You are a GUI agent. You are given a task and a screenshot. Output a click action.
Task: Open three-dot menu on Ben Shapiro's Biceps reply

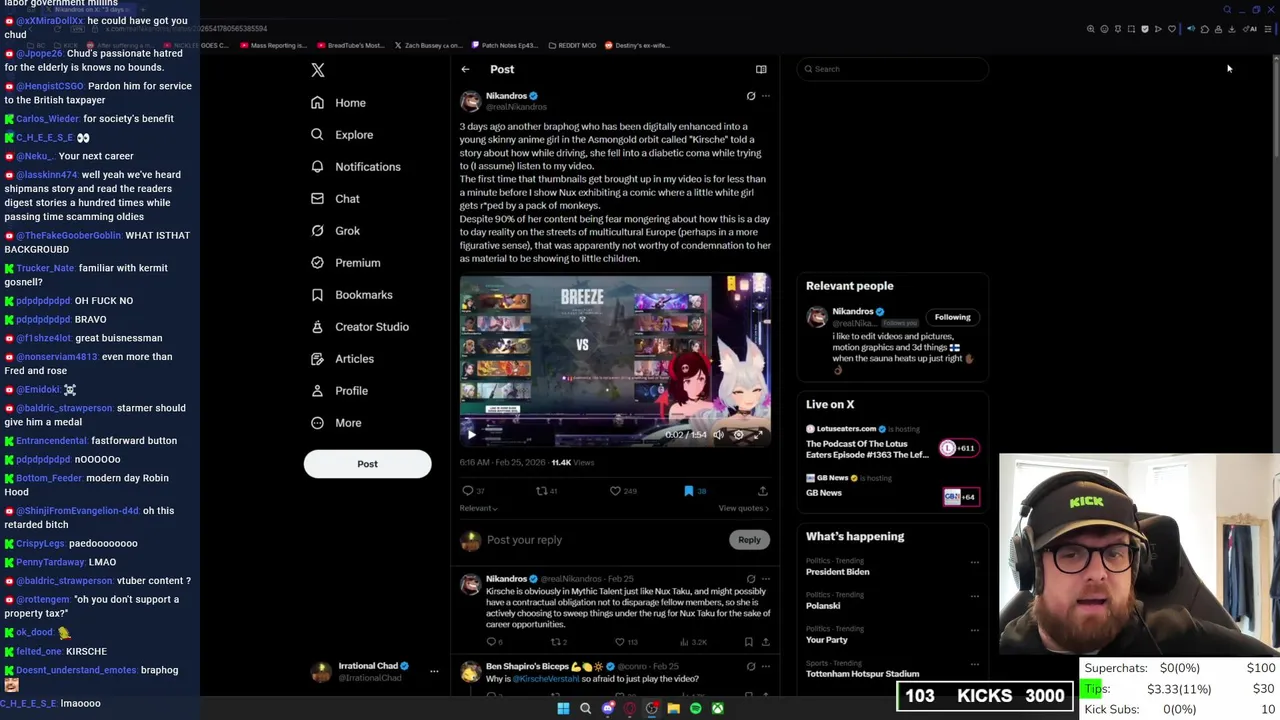click(766, 666)
